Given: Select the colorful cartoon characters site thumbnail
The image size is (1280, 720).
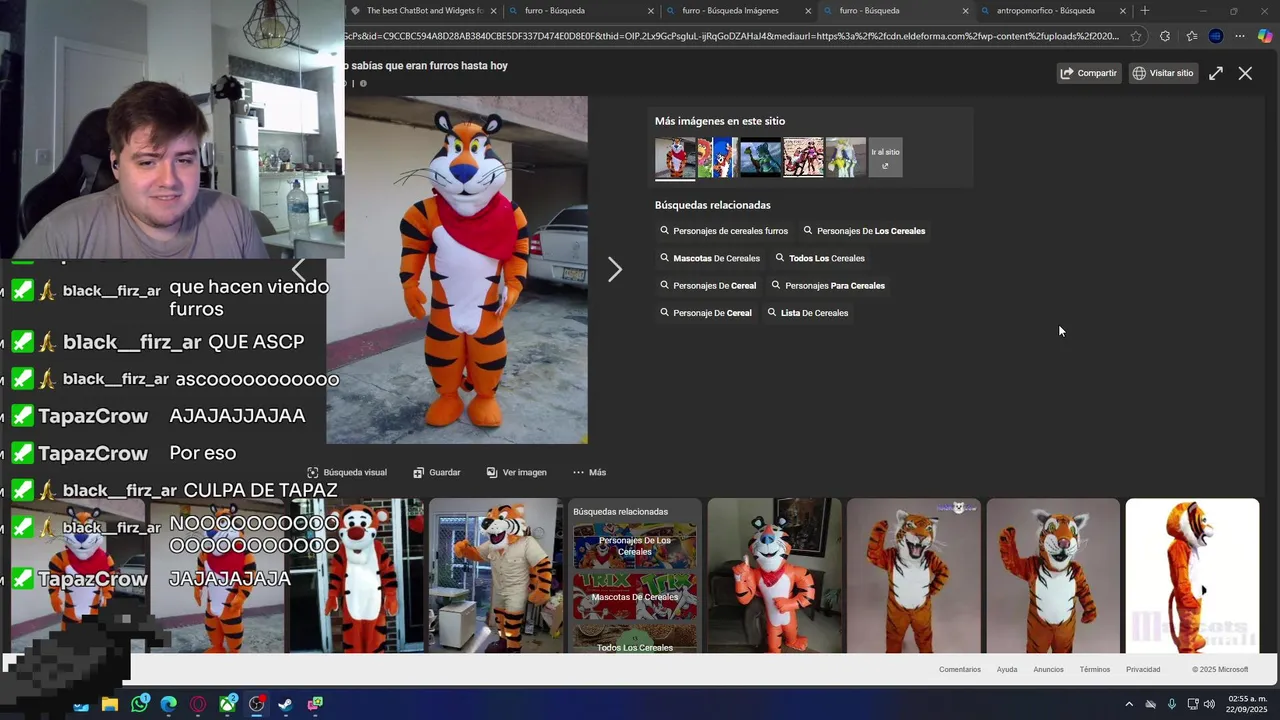Looking at the screenshot, I should pos(717,158).
